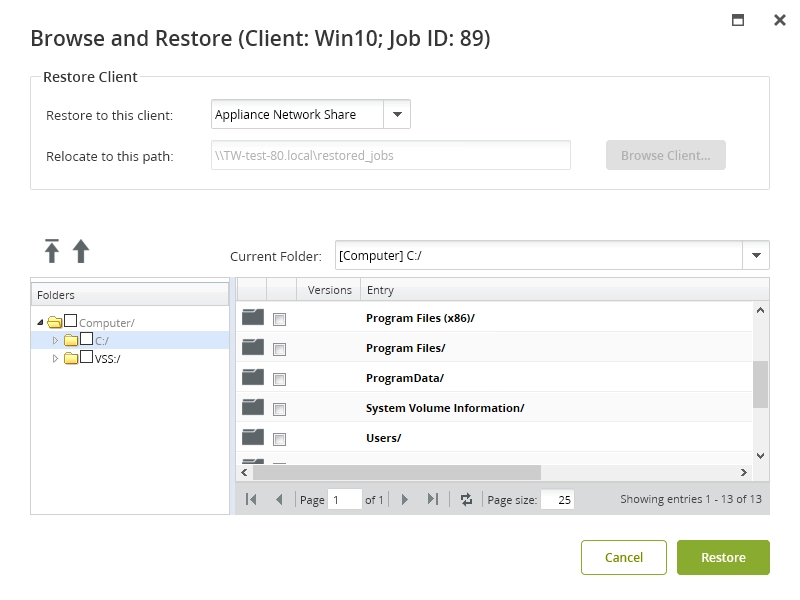
Task: Select the System Volume Information/ entry
Action: click(445, 408)
